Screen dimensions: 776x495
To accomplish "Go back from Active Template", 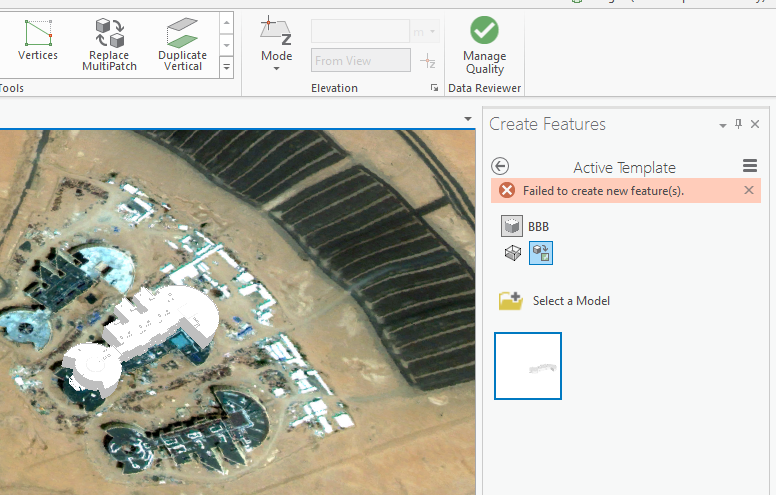I will 500,166.
